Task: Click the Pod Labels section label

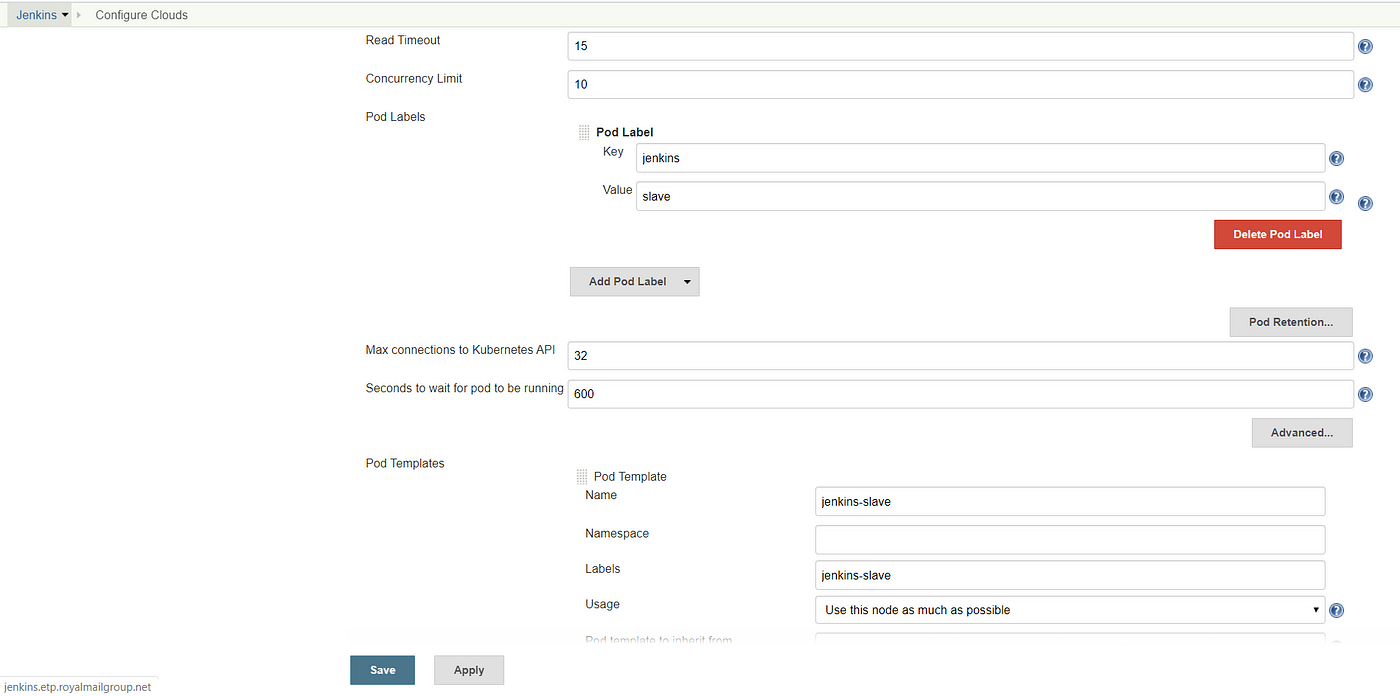Action: click(x=395, y=117)
